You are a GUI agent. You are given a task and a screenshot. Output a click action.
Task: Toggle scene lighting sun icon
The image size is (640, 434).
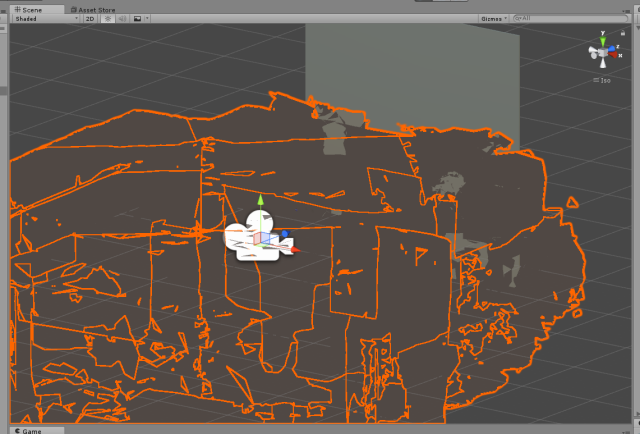coord(108,19)
